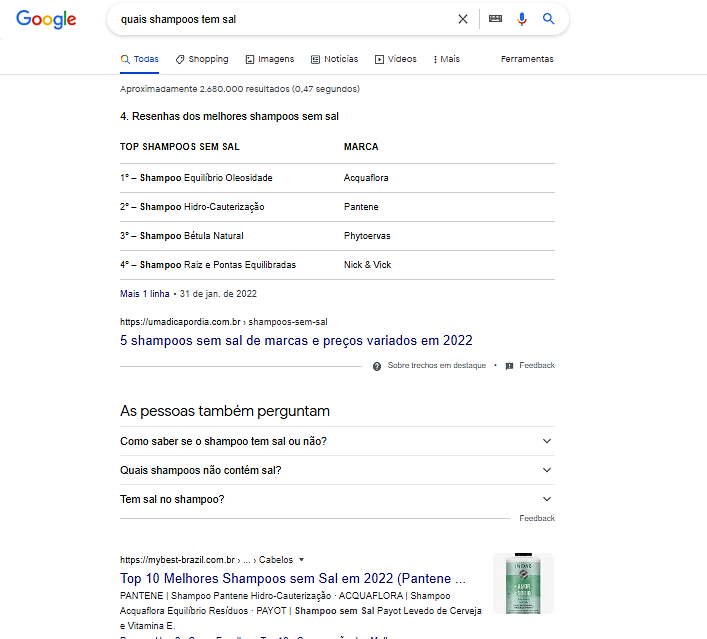
Task: Open the on-screen keyboard icon
Action: tap(495, 19)
